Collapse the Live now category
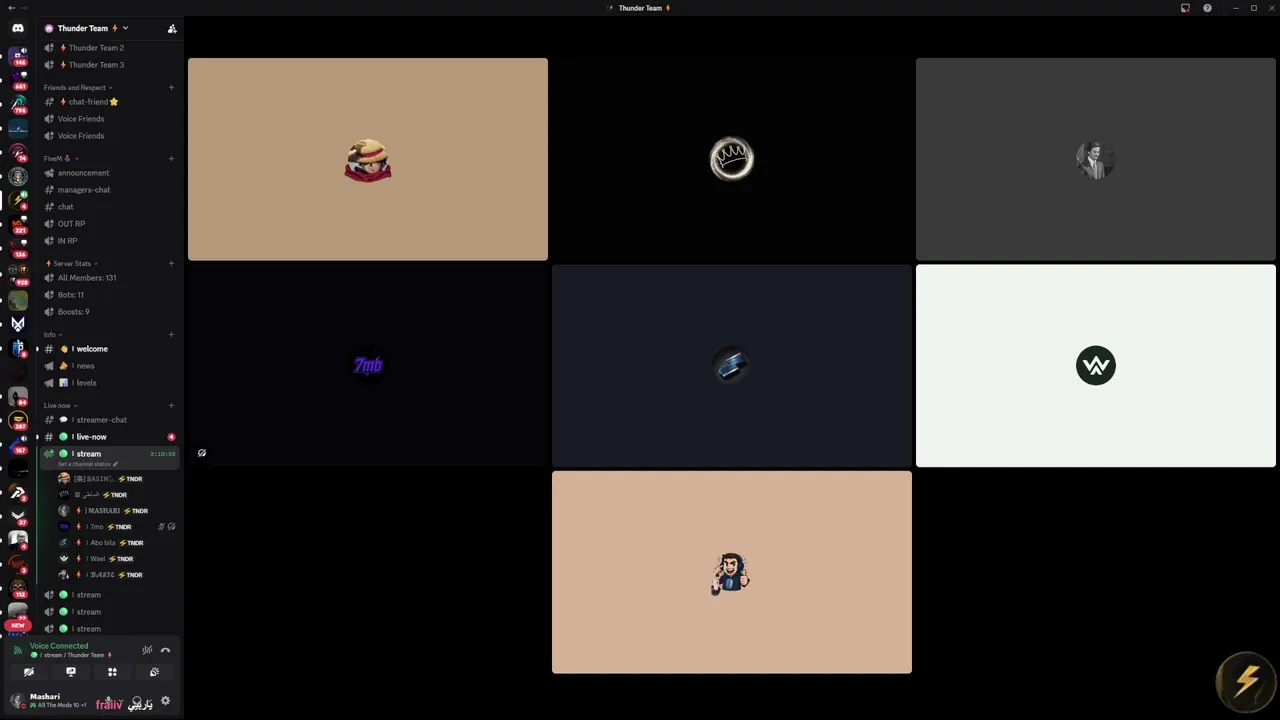 click(x=60, y=405)
